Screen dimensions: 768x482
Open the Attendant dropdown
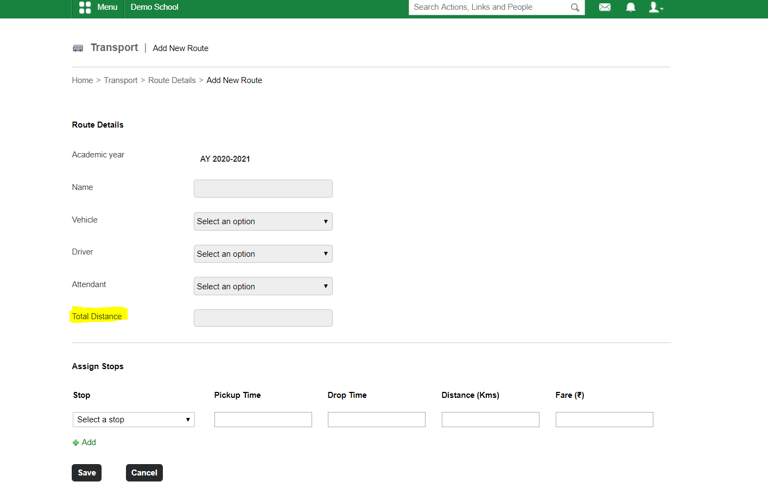[263, 286]
